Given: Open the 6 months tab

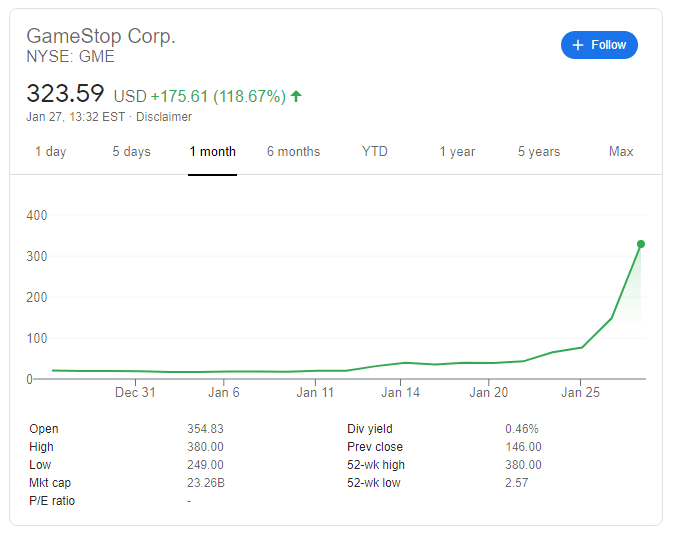Looking at the screenshot, I should coord(293,152).
